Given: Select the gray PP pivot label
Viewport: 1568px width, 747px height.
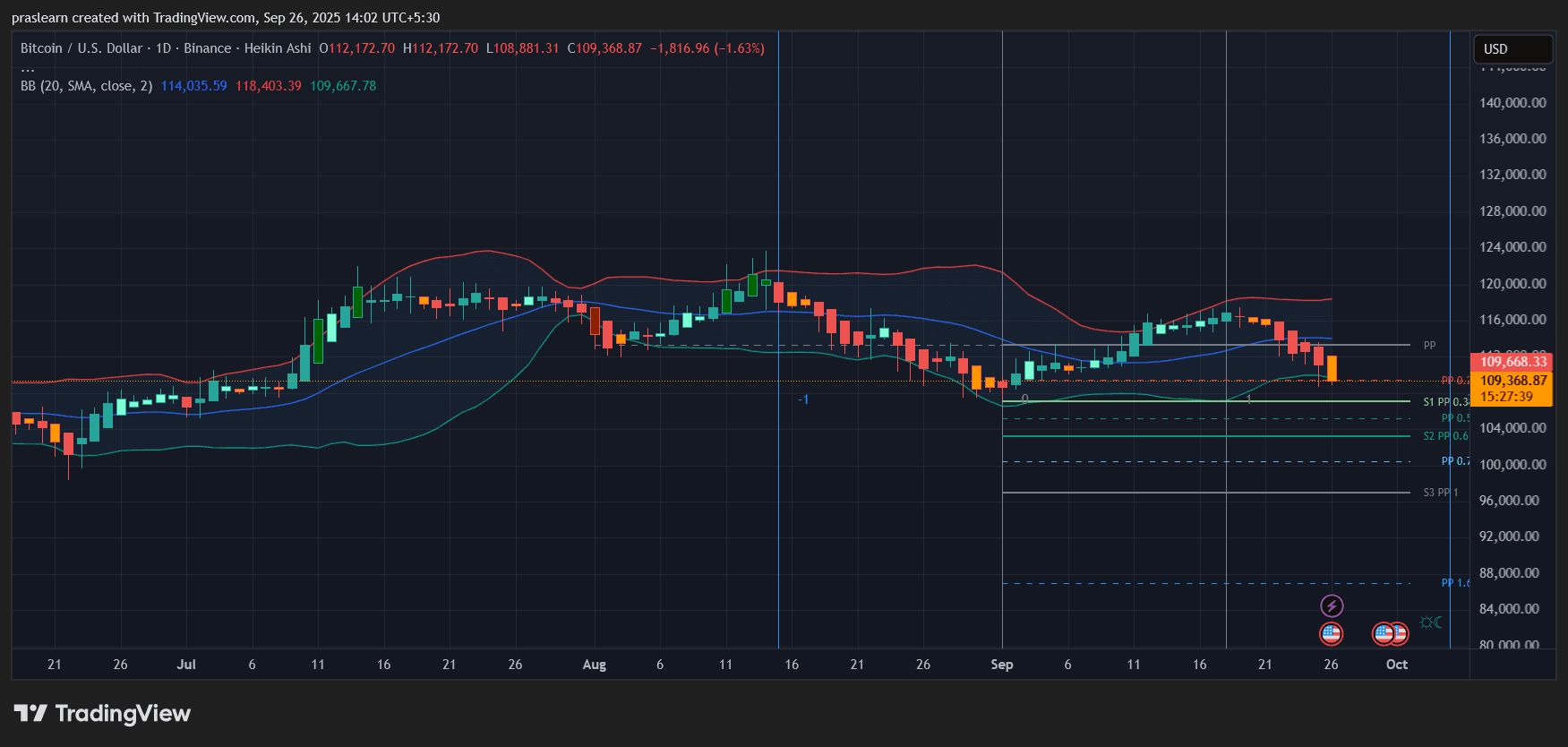Looking at the screenshot, I should point(1429,345).
